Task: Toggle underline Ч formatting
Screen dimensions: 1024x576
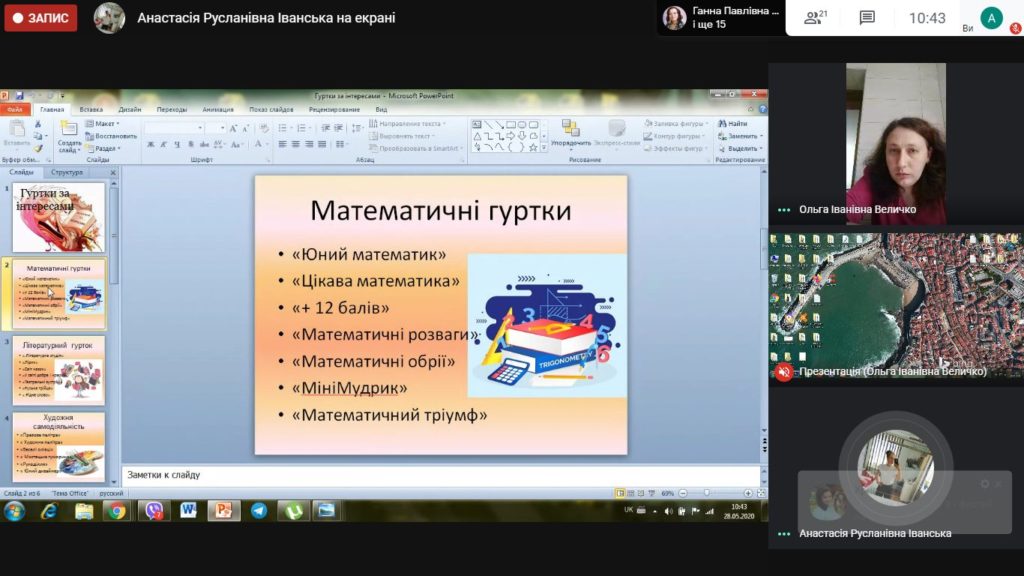Action: click(x=177, y=144)
